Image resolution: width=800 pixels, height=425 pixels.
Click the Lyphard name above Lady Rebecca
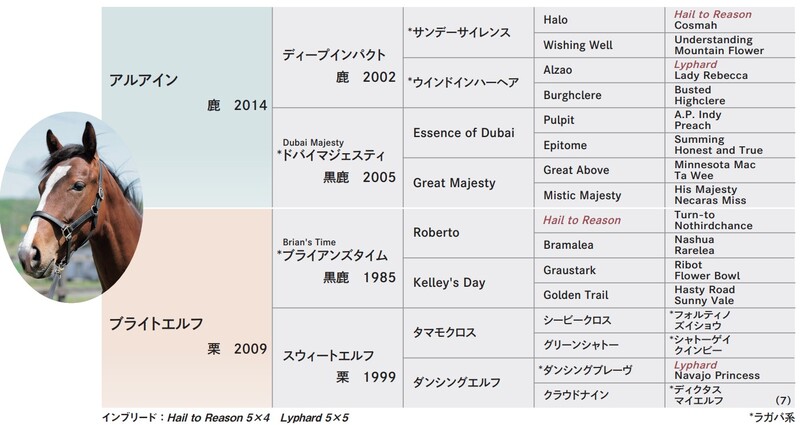tap(695, 64)
